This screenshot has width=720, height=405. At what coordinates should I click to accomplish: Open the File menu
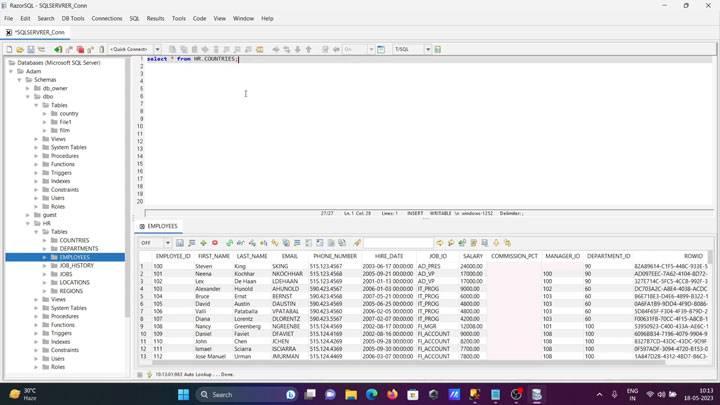coord(9,18)
